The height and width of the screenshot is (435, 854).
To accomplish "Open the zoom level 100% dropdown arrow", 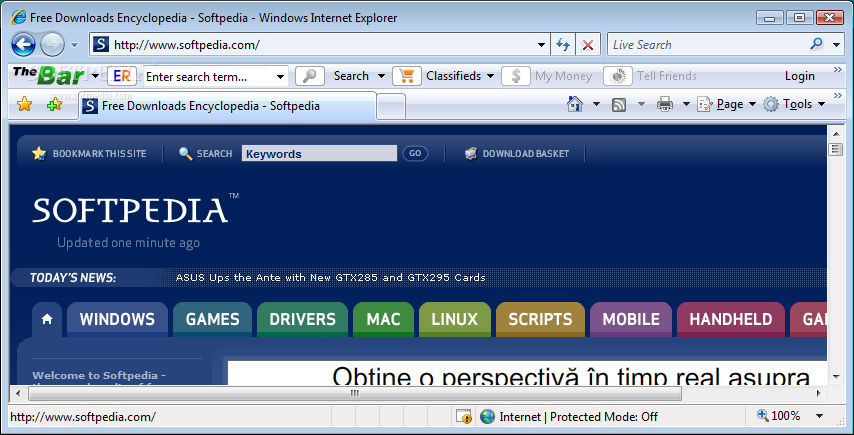I will (x=819, y=416).
